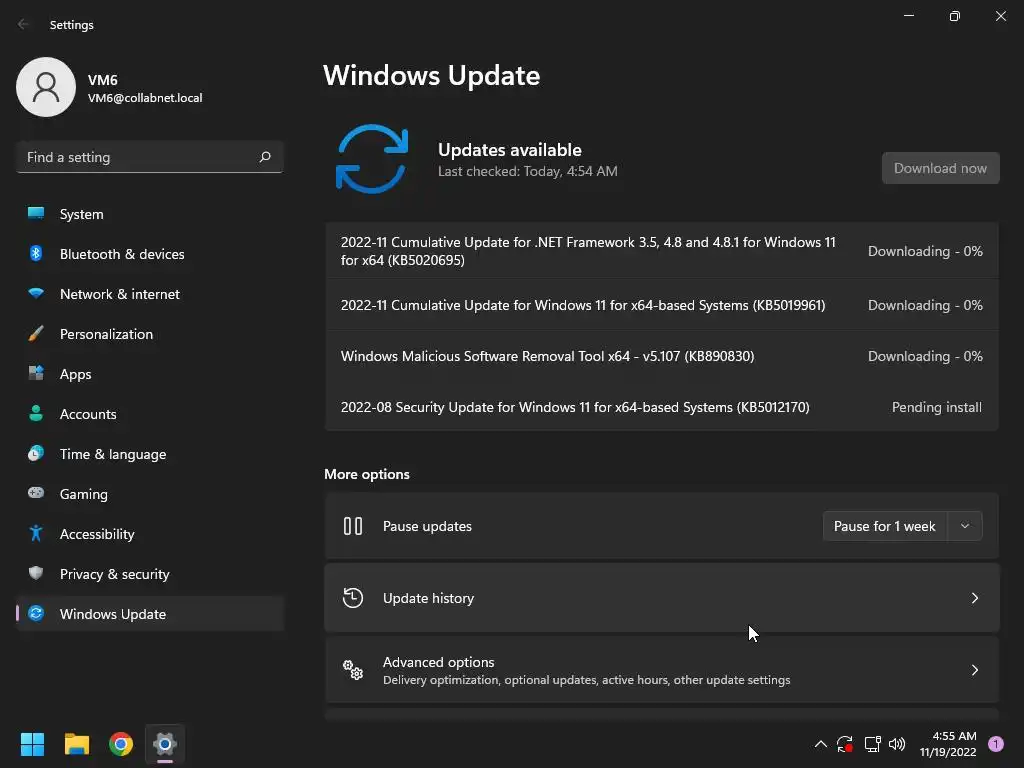Open the Advanced options row

pyautogui.click(x=662, y=669)
